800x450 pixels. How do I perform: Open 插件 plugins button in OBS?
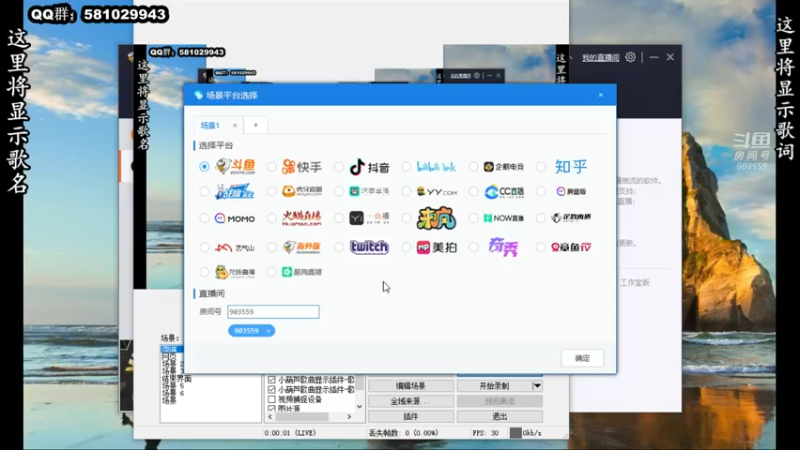pos(411,416)
